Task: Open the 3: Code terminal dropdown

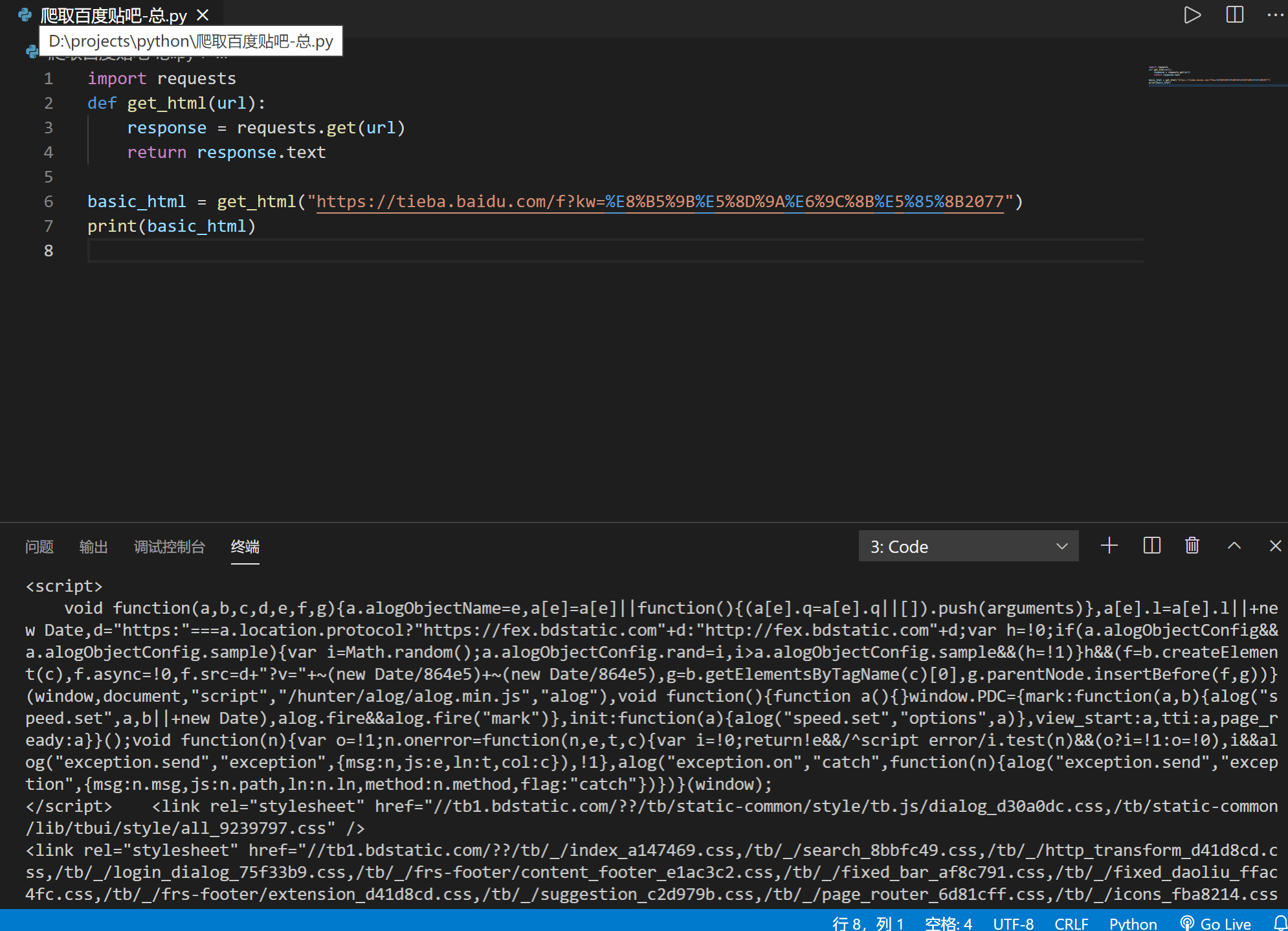Action: (968, 546)
